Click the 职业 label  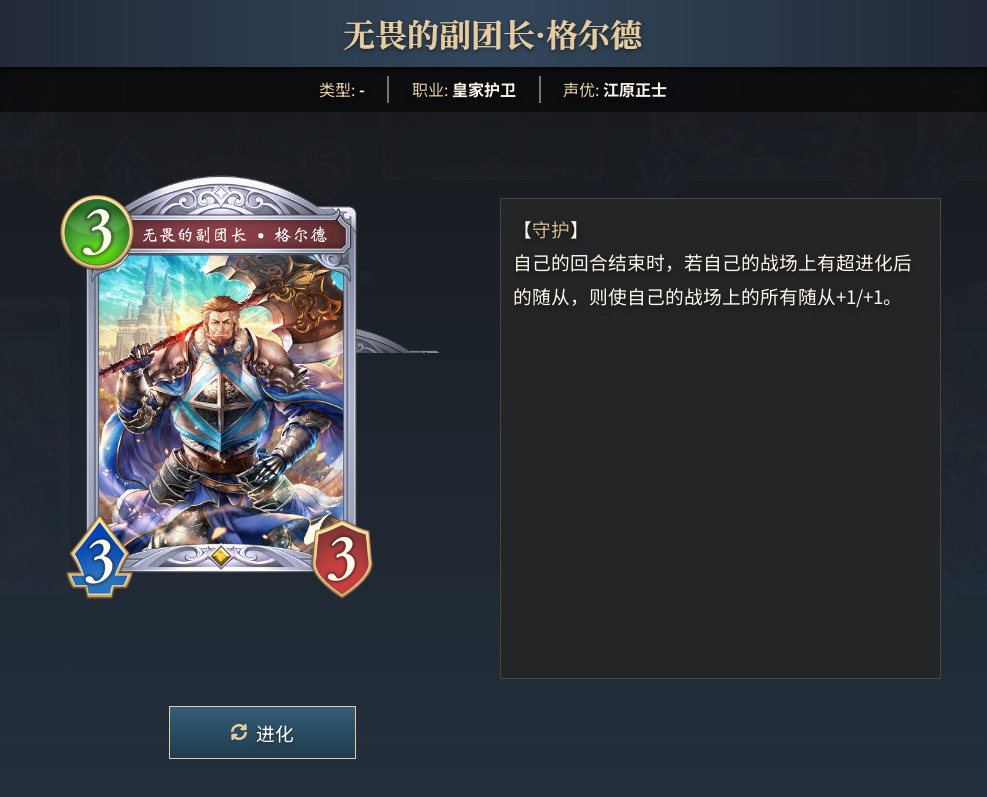pos(429,90)
